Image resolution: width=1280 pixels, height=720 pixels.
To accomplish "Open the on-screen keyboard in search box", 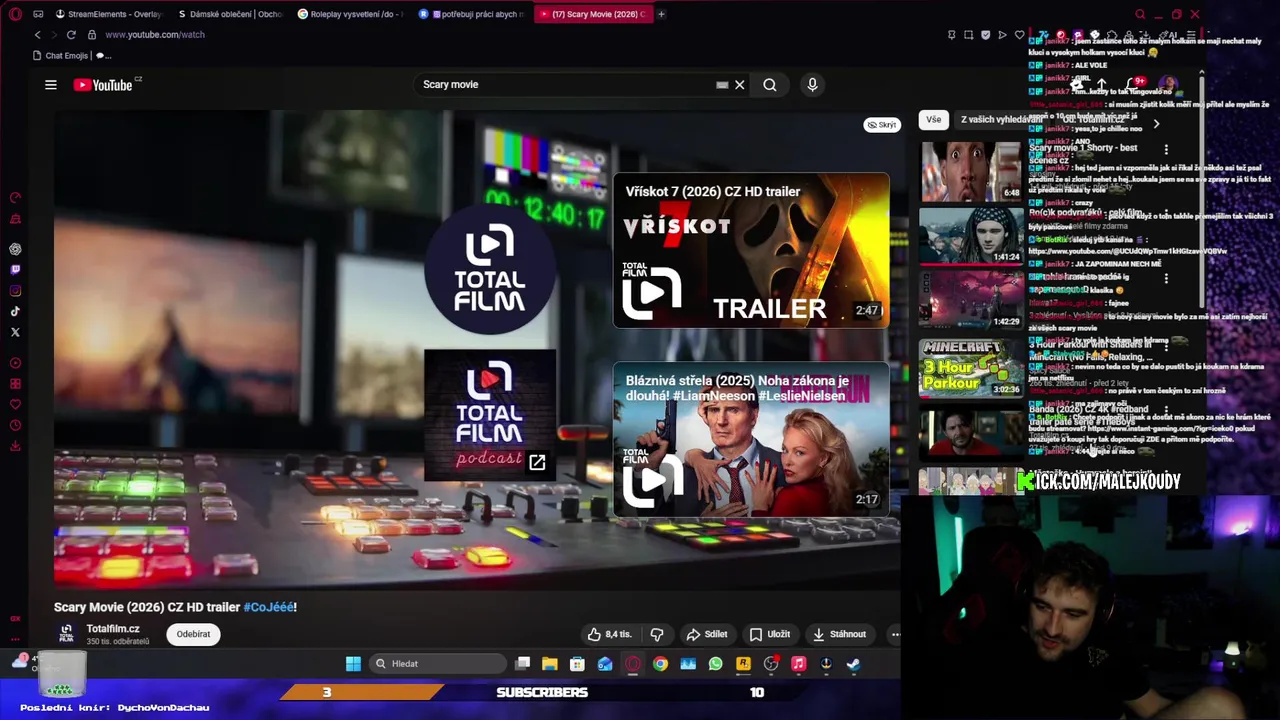I will [x=722, y=85].
